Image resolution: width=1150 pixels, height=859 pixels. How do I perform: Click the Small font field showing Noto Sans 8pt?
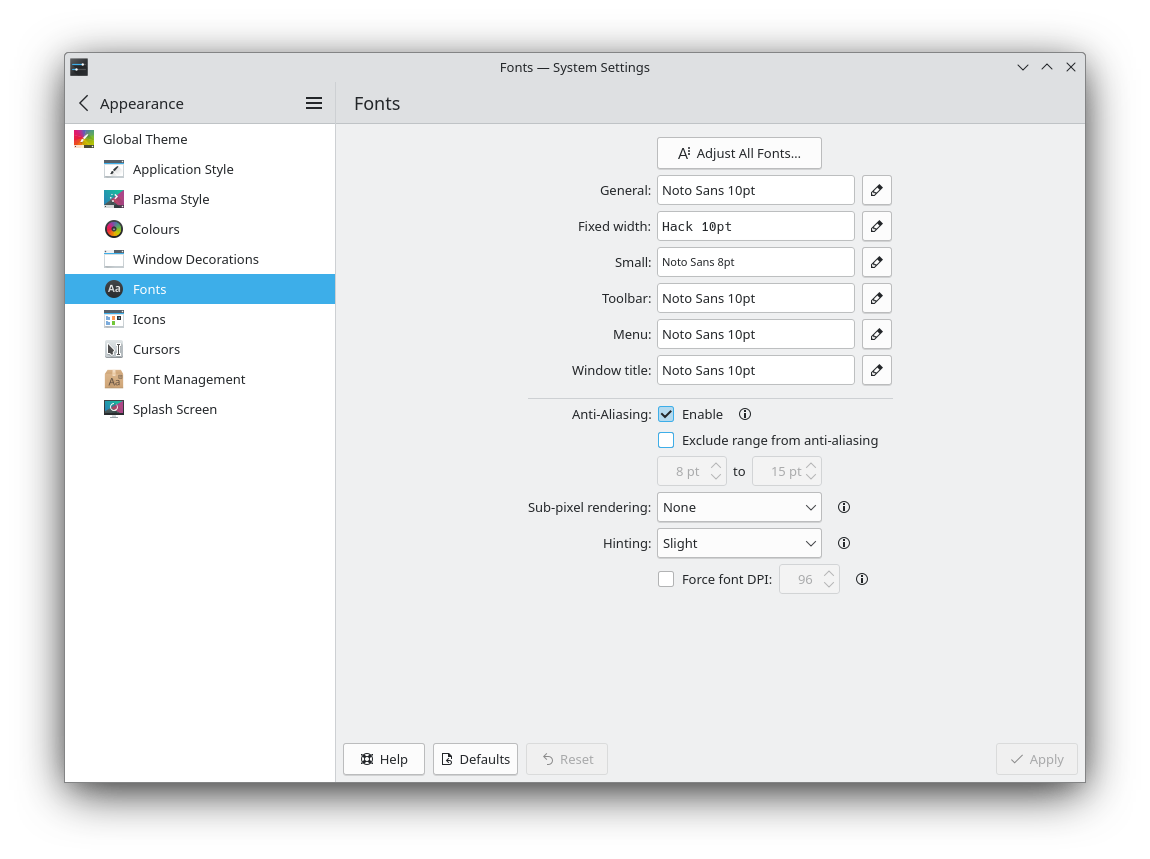pos(755,262)
